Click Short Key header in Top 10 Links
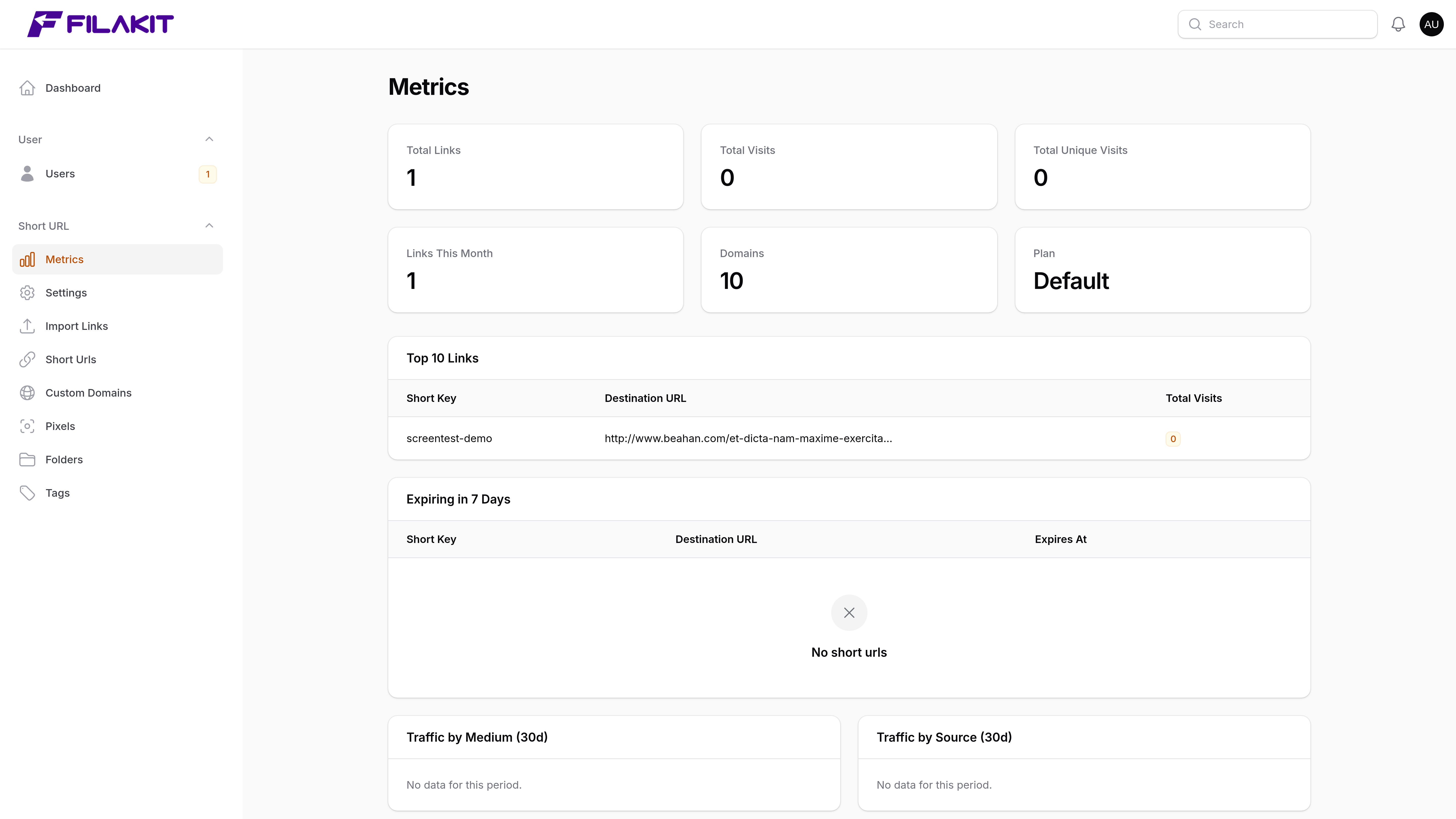This screenshot has height=819, width=1456. click(x=431, y=398)
